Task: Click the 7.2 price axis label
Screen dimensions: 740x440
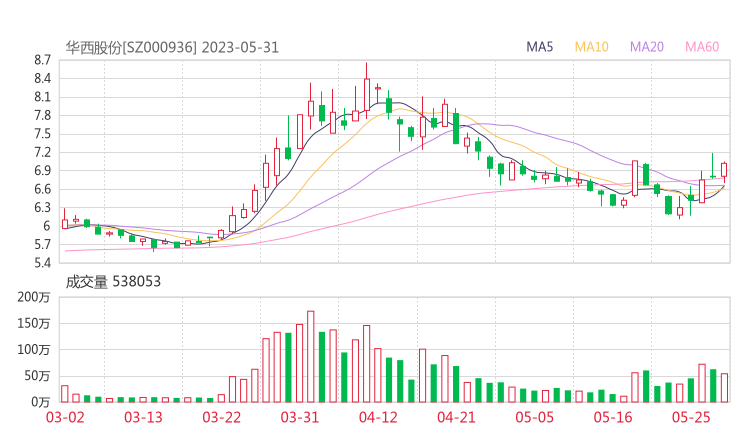Action: point(42,152)
